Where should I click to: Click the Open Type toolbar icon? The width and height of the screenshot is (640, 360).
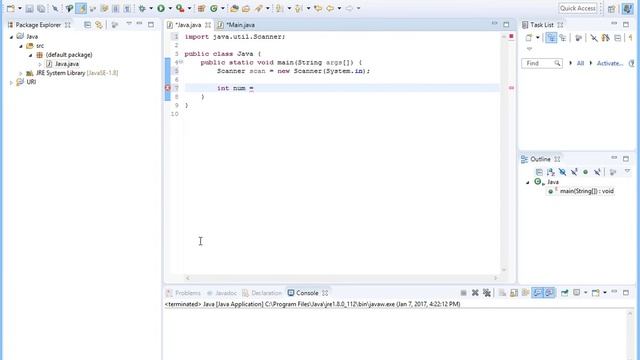234,8
